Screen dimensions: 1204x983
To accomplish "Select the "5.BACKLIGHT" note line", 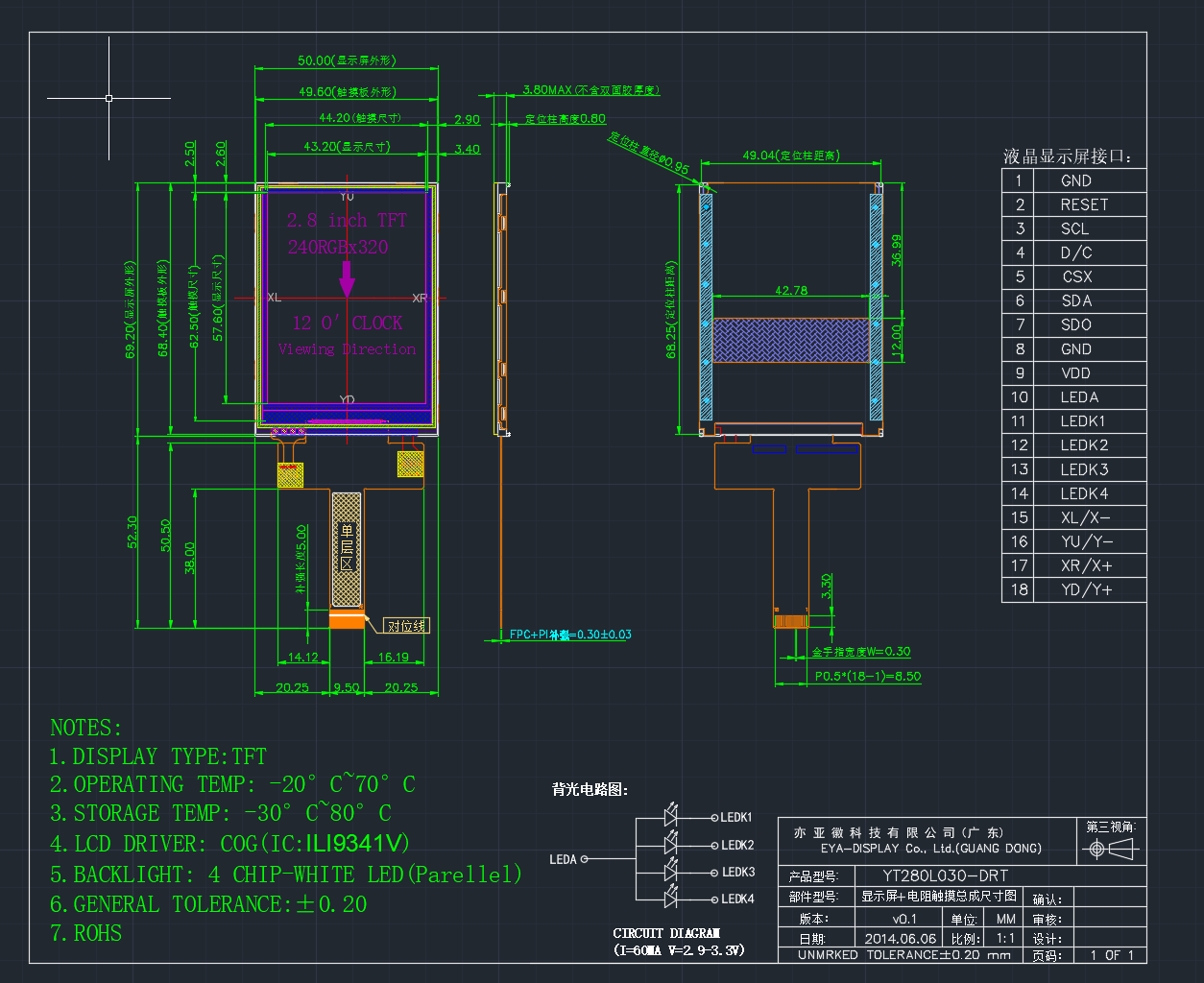I will point(286,875).
